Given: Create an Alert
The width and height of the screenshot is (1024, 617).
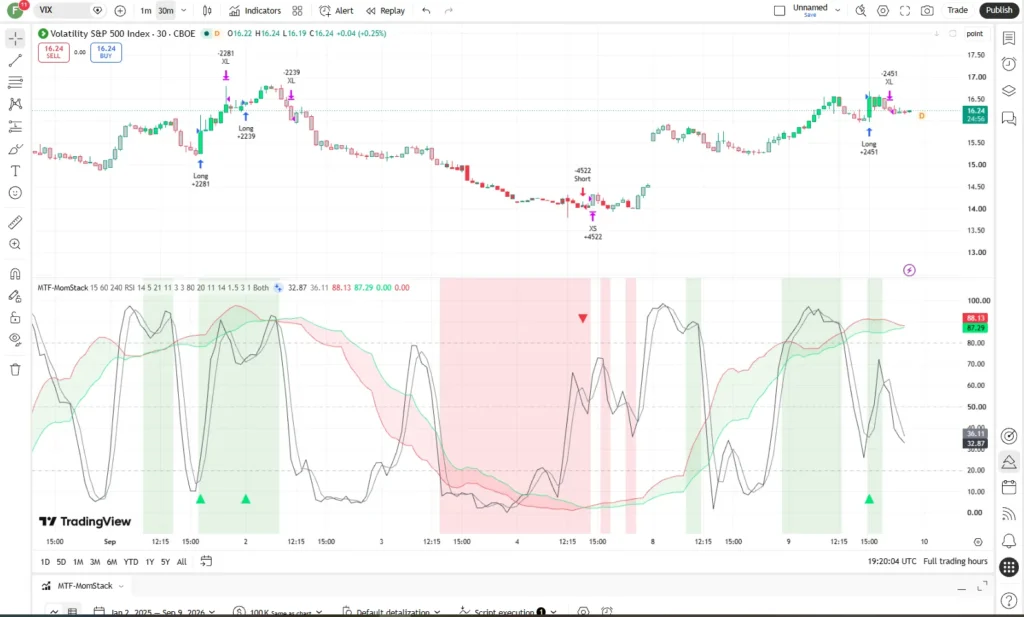Looking at the screenshot, I should coord(336,10).
